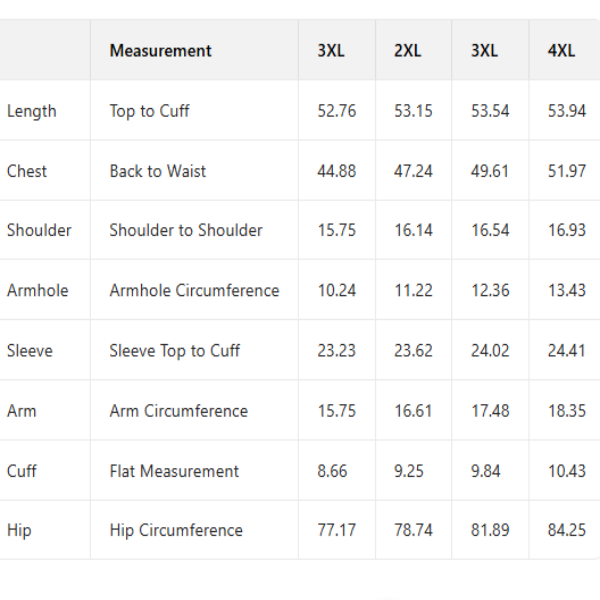Click the 4XL column header

click(561, 51)
